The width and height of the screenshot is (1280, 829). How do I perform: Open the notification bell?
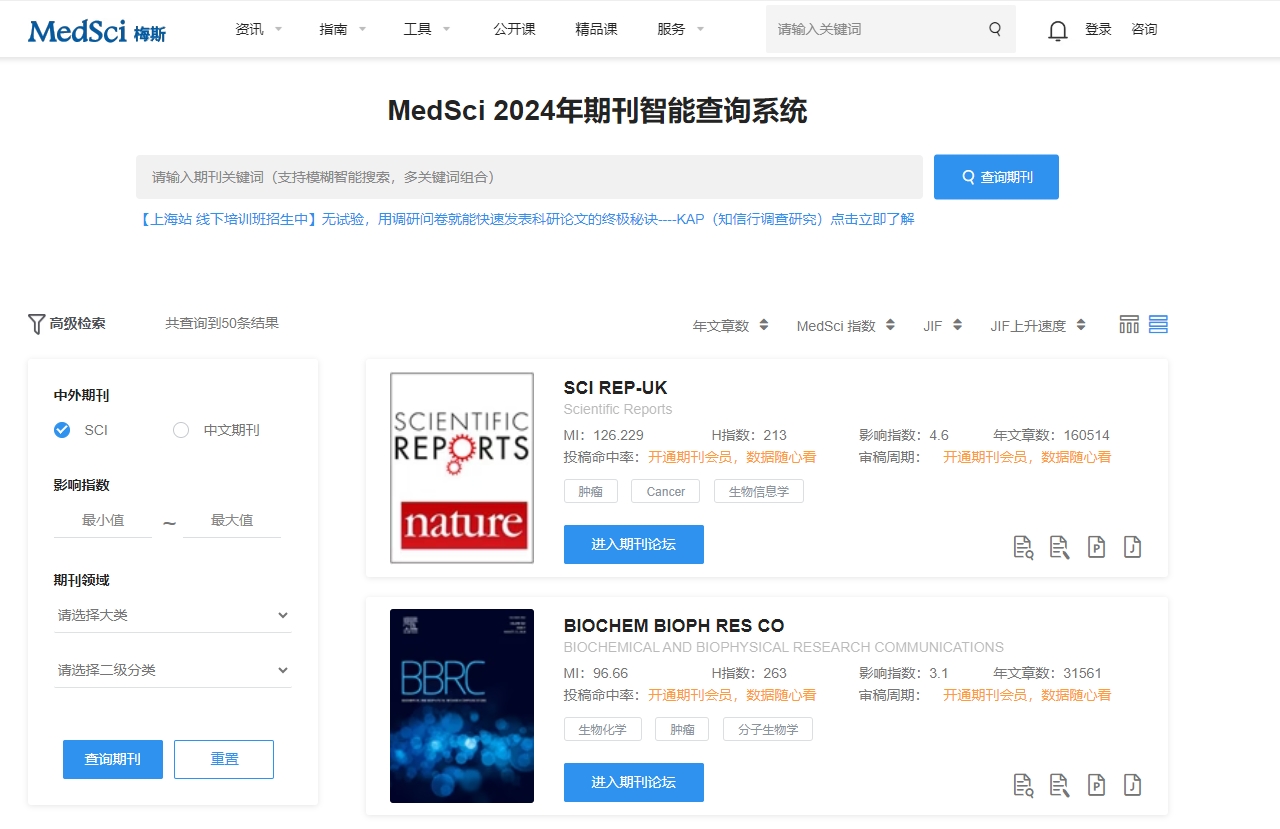click(1057, 31)
